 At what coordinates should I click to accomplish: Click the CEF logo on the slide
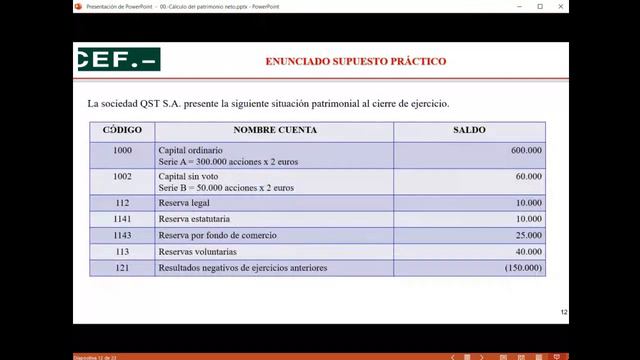tap(119, 59)
